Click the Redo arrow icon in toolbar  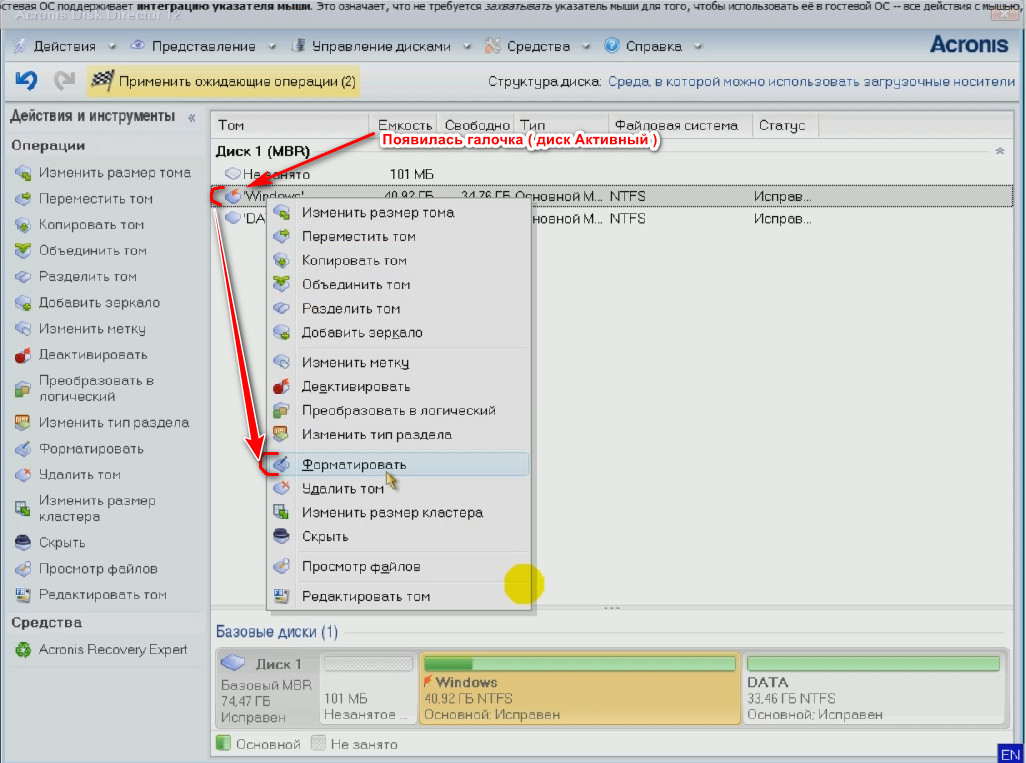(65, 80)
